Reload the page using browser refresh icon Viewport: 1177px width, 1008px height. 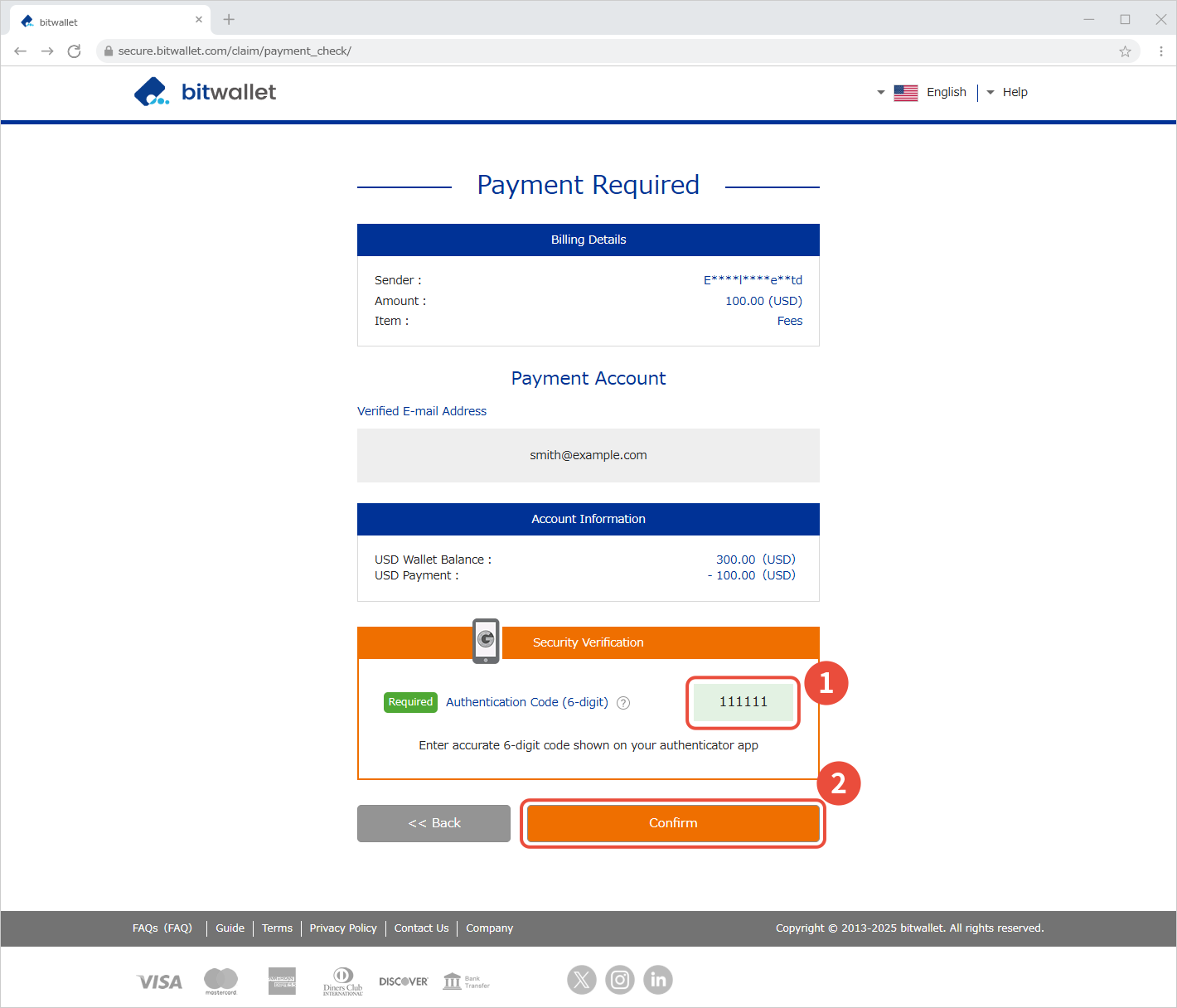(74, 51)
